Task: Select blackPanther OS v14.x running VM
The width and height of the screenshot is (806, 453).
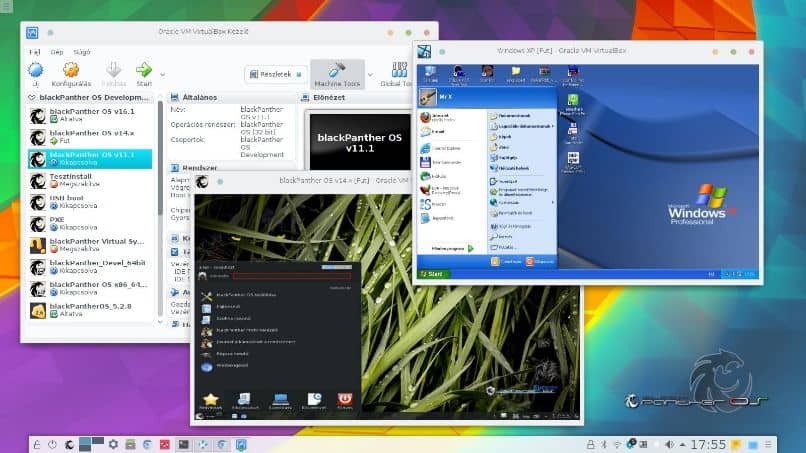Action: point(90,137)
